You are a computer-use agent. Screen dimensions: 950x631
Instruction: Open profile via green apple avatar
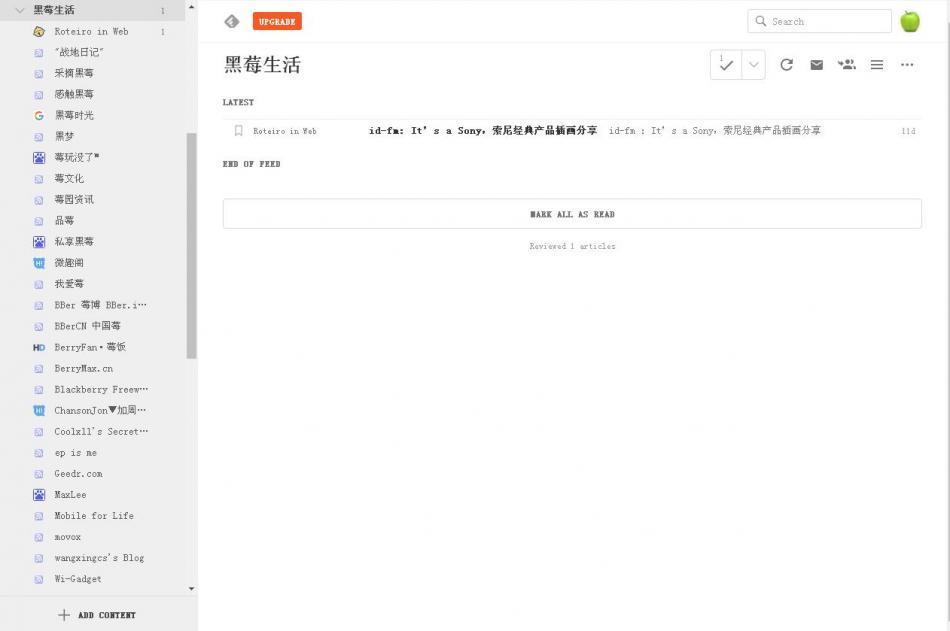[909, 20]
